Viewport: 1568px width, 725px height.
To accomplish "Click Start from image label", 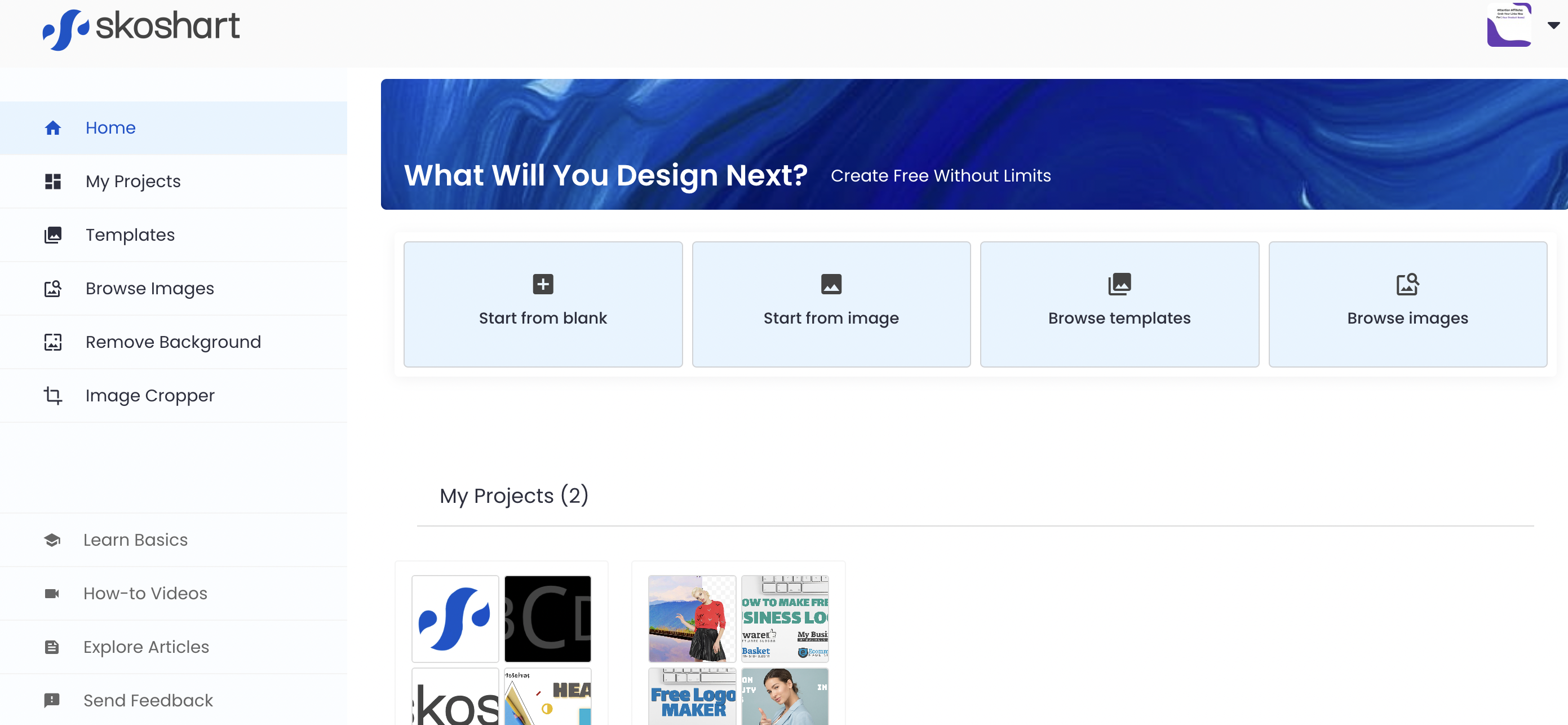I will pyautogui.click(x=831, y=319).
